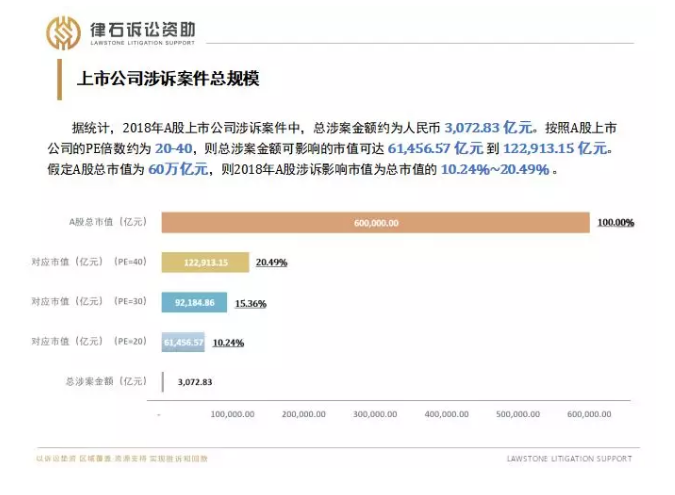Click the orange A股总市值 bar
This screenshot has height=495, width=675.
375,223
